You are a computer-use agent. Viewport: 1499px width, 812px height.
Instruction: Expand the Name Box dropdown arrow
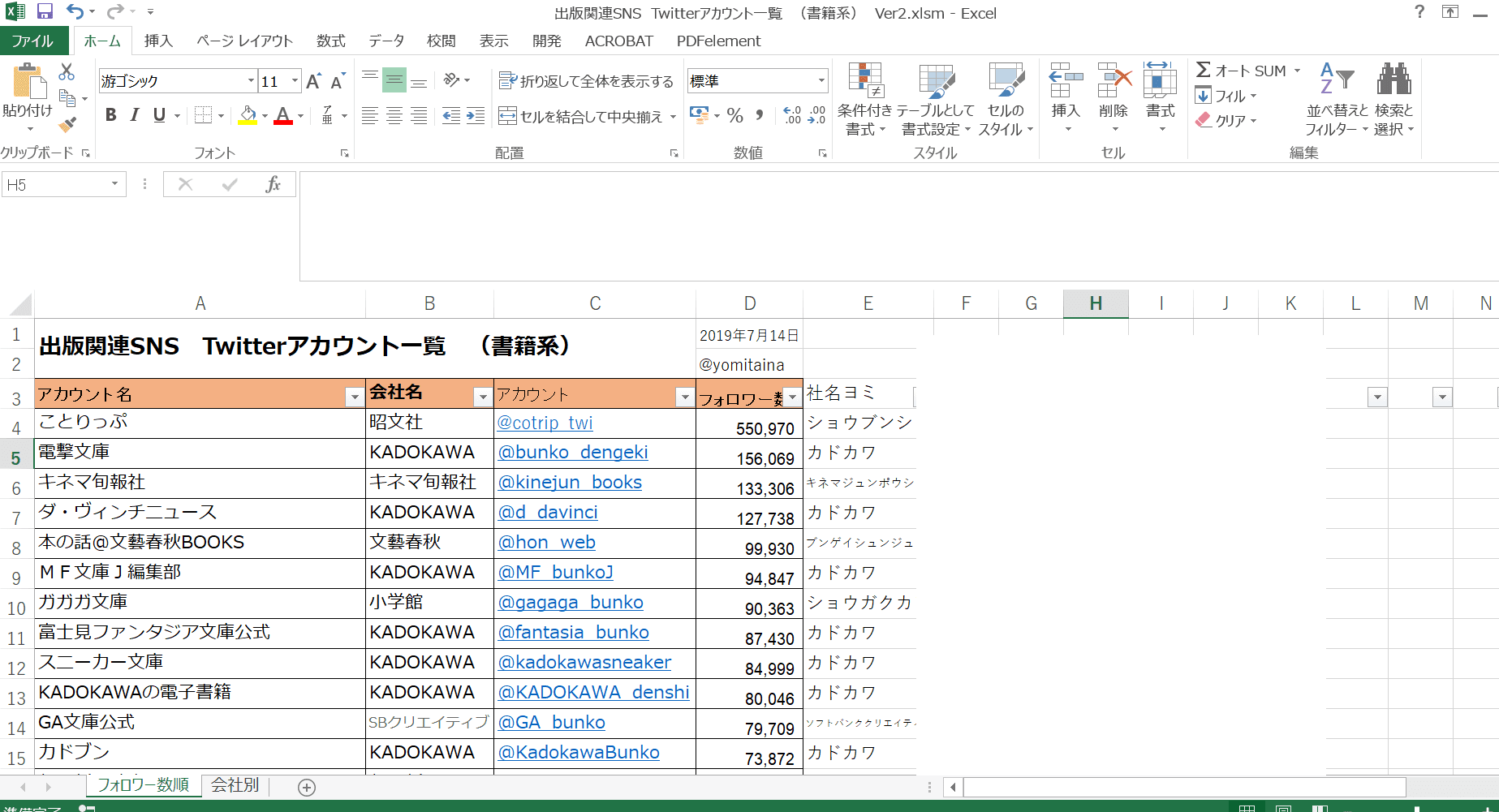pyautogui.click(x=114, y=185)
